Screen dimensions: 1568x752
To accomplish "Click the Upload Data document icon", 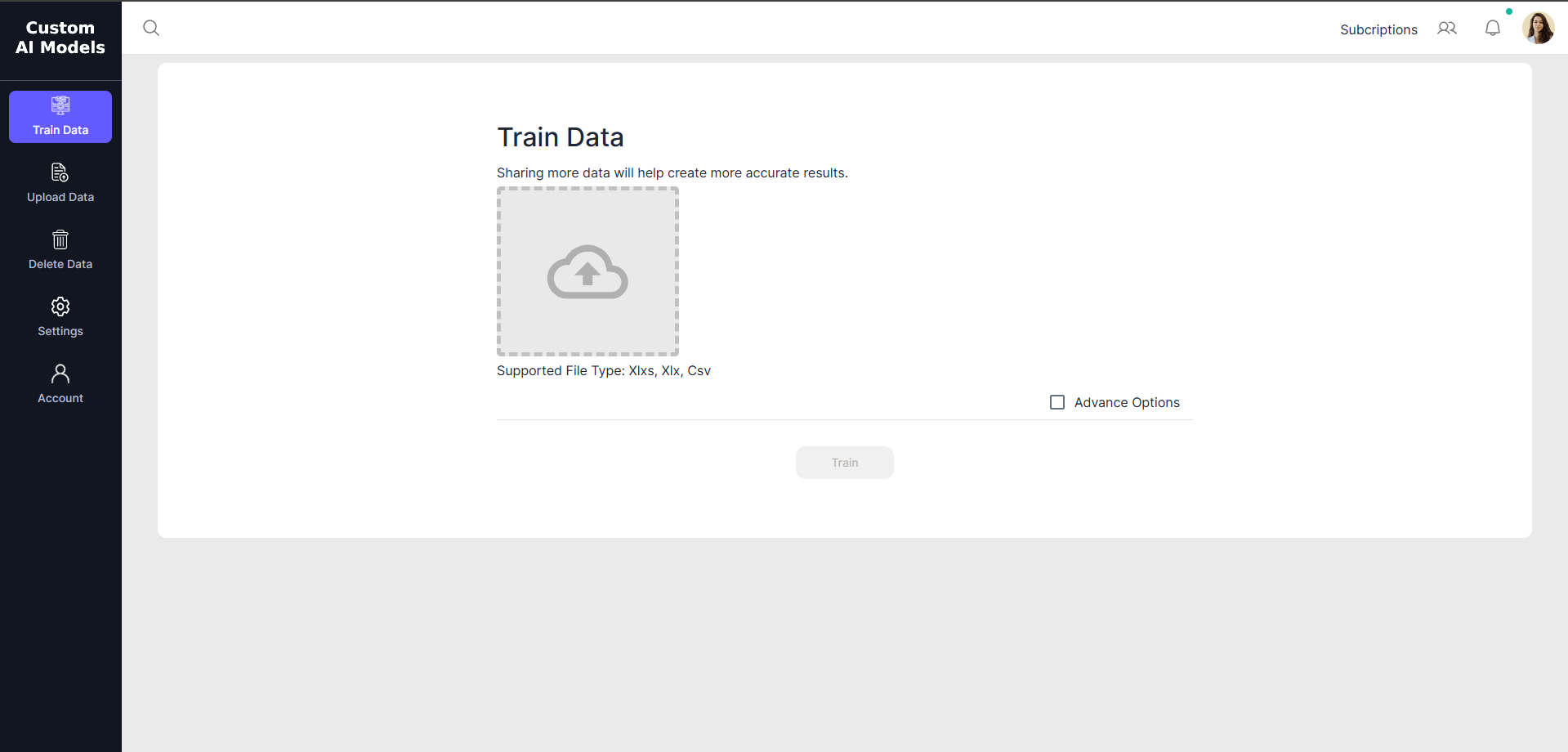I will point(60,172).
